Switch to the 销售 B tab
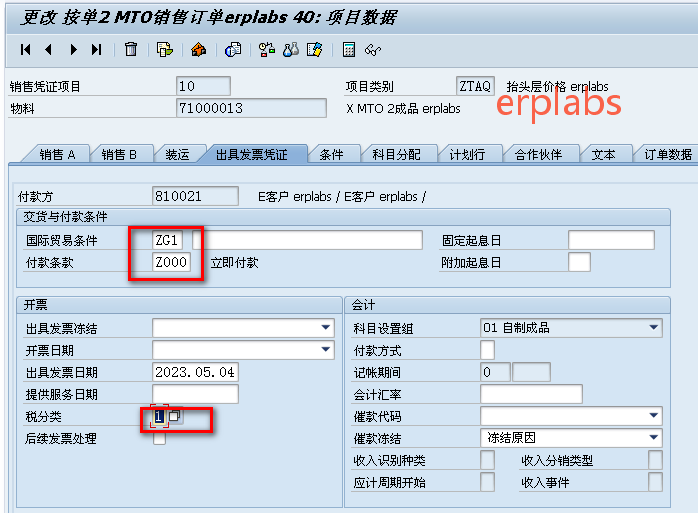 click(x=119, y=155)
